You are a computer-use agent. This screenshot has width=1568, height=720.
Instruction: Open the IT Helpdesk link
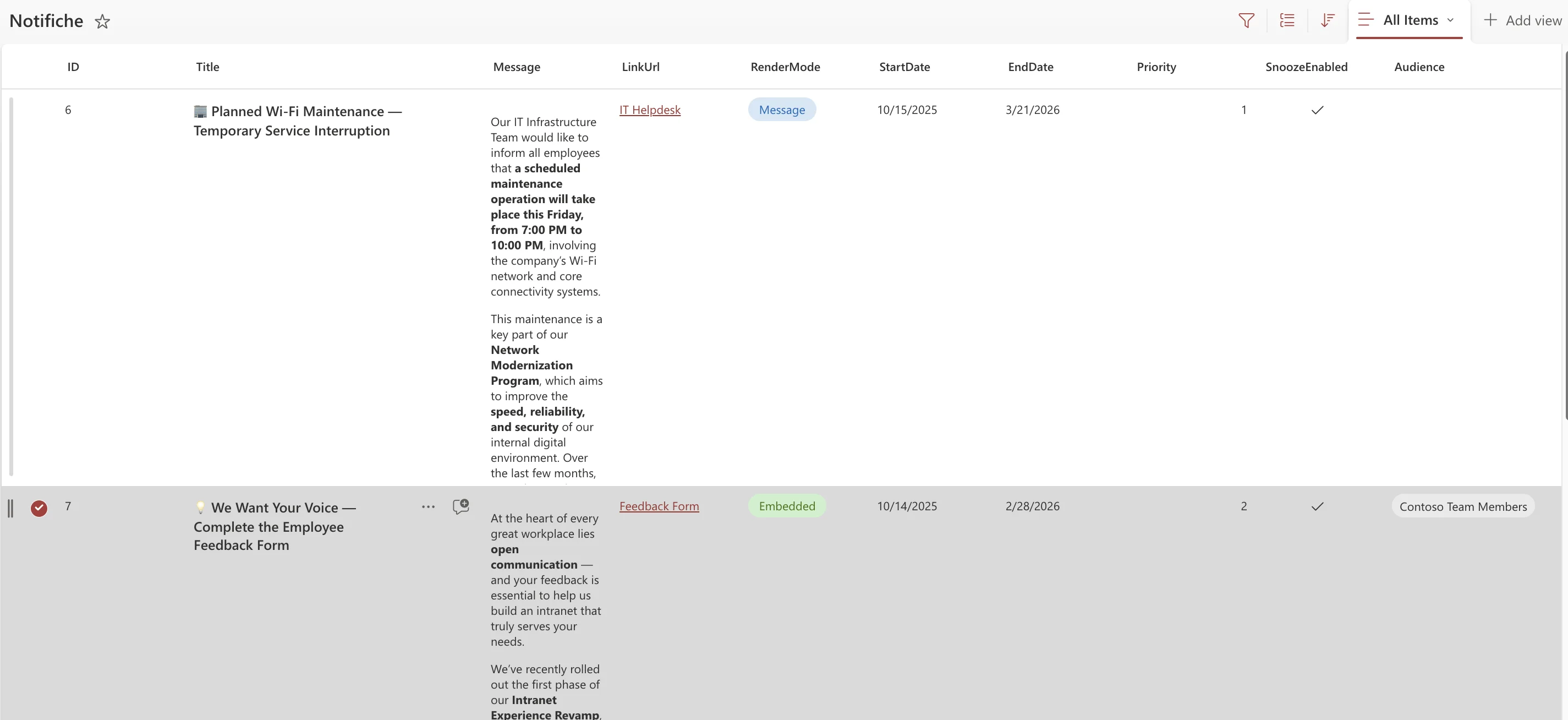(x=649, y=110)
